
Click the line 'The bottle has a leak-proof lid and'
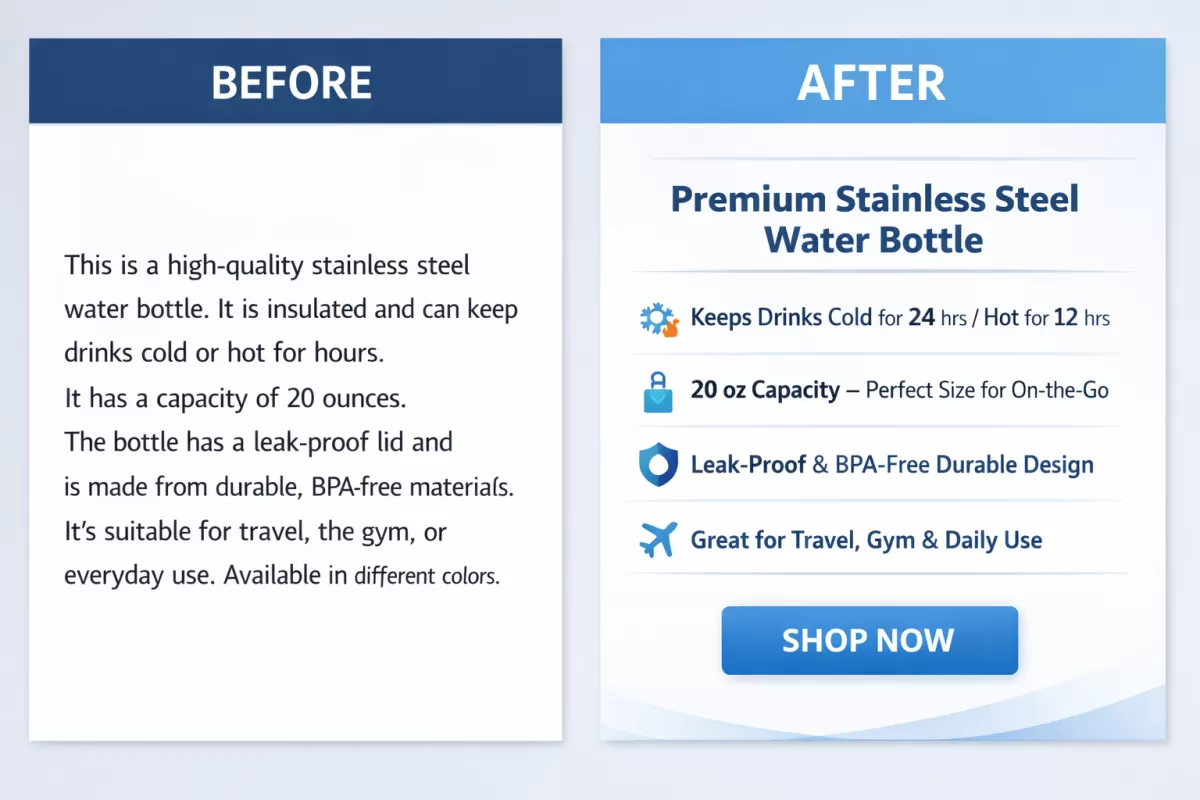[x=258, y=442]
